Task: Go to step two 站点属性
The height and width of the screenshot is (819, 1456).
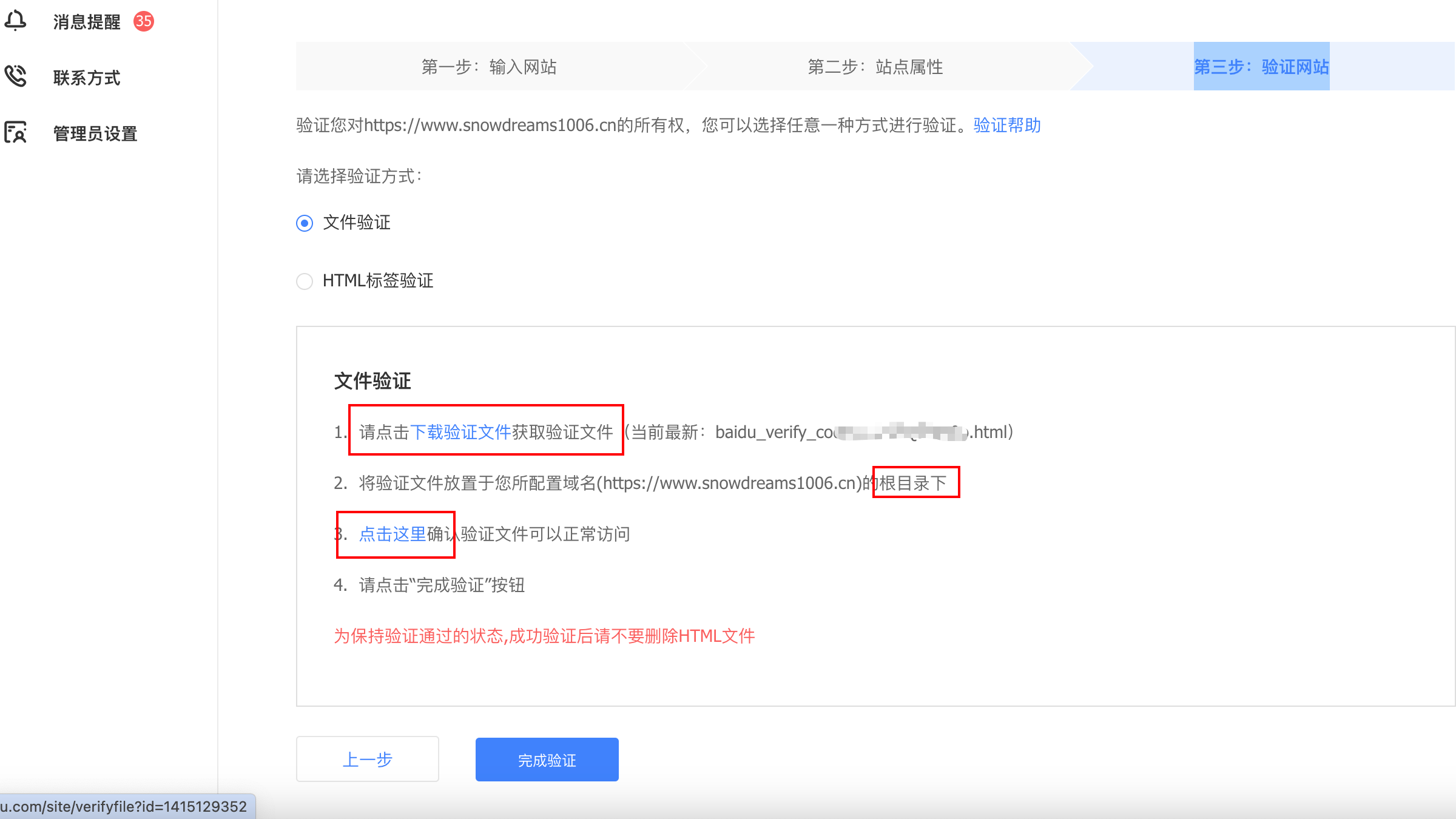Action: coord(875,67)
